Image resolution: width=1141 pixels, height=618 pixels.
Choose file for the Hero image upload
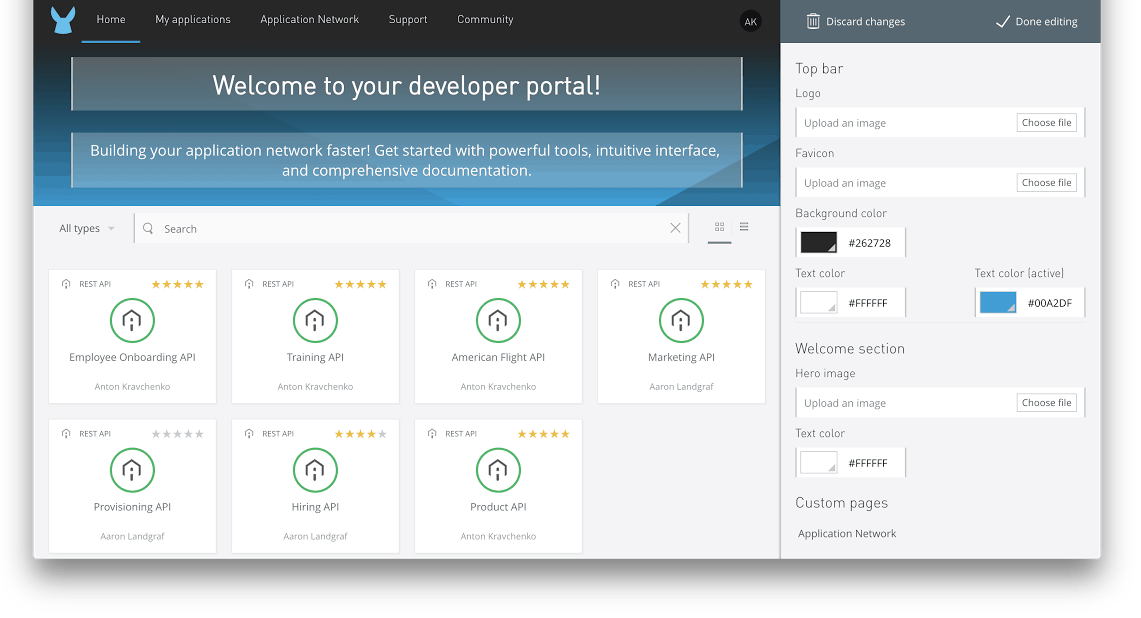pyautogui.click(x=1046, y=403)
